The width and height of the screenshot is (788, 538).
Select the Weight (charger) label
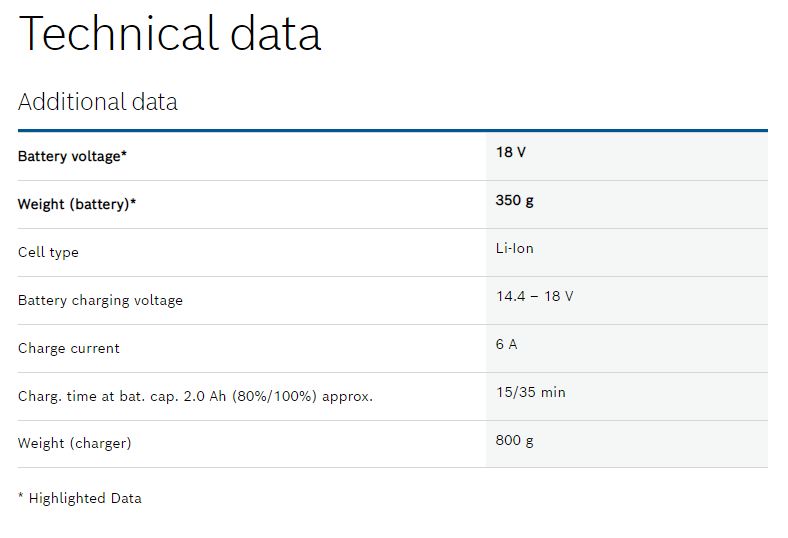[75, 443]
